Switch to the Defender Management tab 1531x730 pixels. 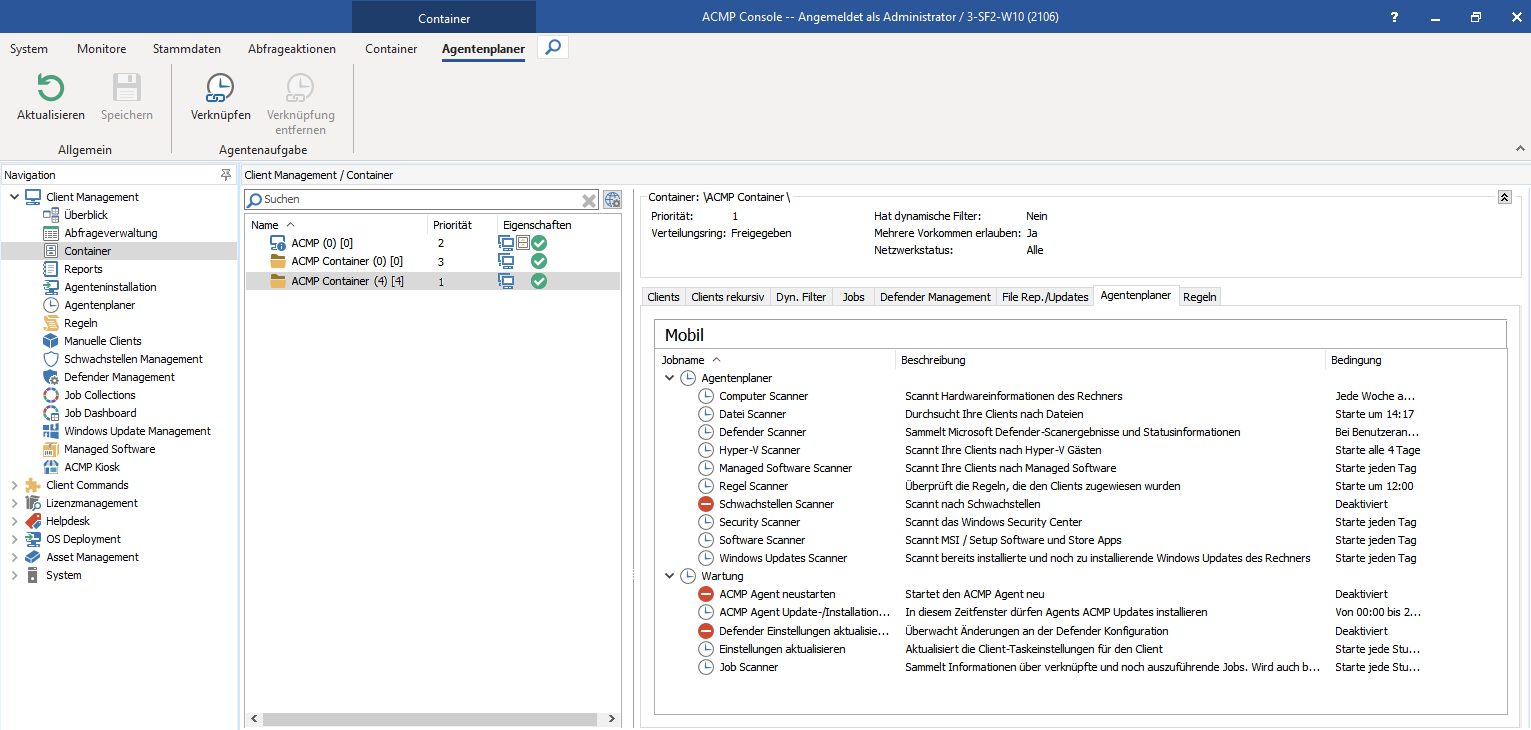(935, 297)
